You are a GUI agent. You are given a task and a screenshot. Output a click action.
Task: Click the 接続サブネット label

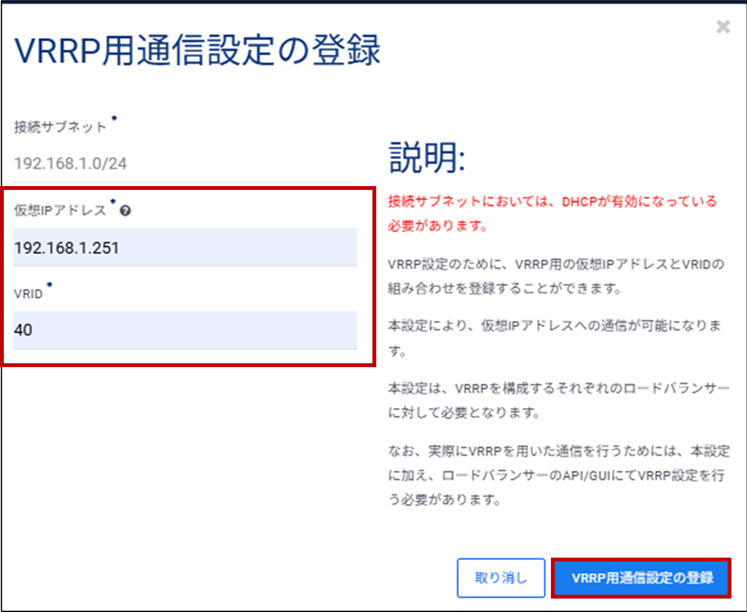[x=60, y=128]
